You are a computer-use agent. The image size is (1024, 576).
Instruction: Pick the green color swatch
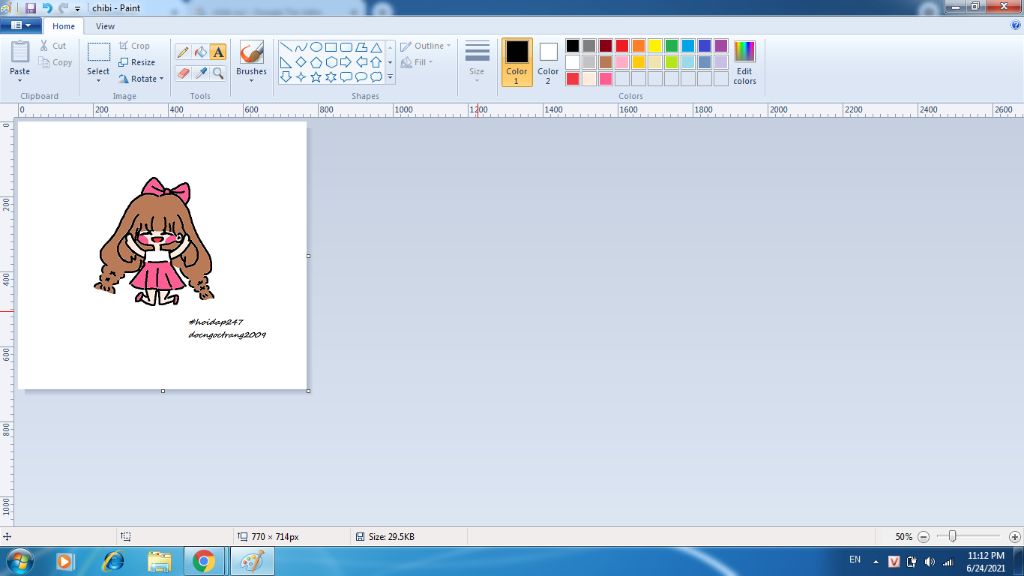671,46
